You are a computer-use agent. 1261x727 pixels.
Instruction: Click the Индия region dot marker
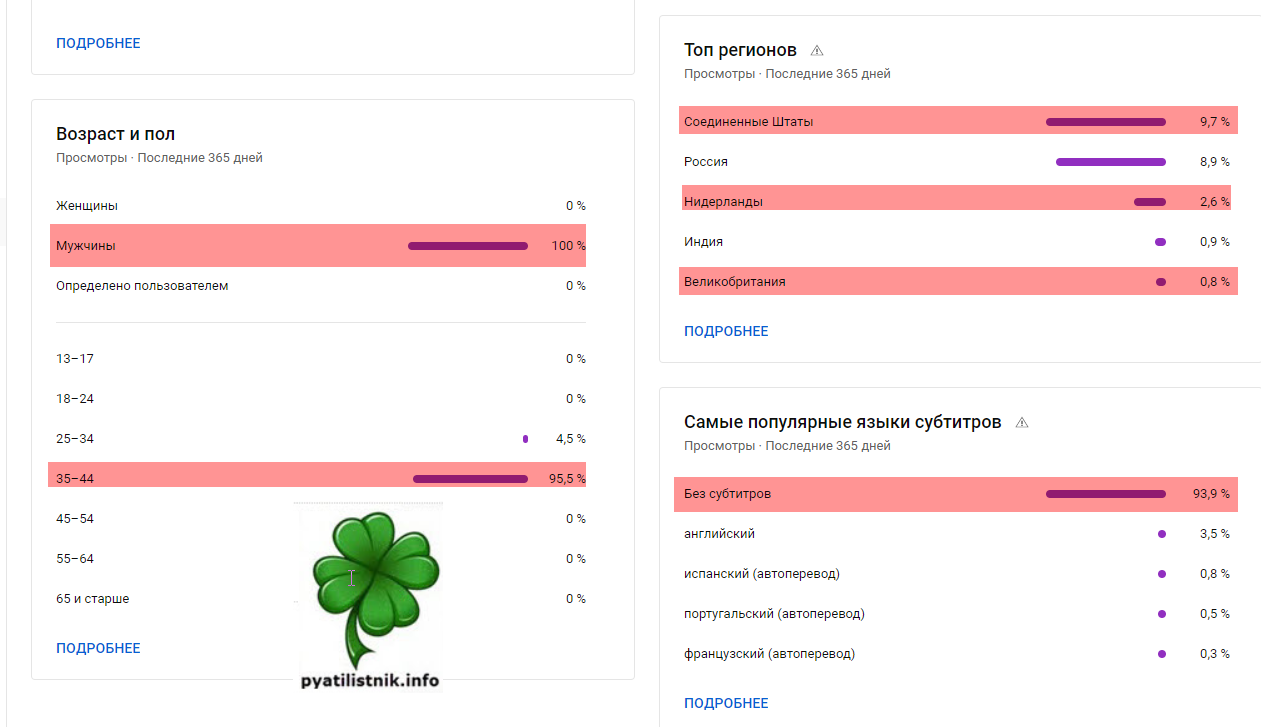pos(1160,242)
